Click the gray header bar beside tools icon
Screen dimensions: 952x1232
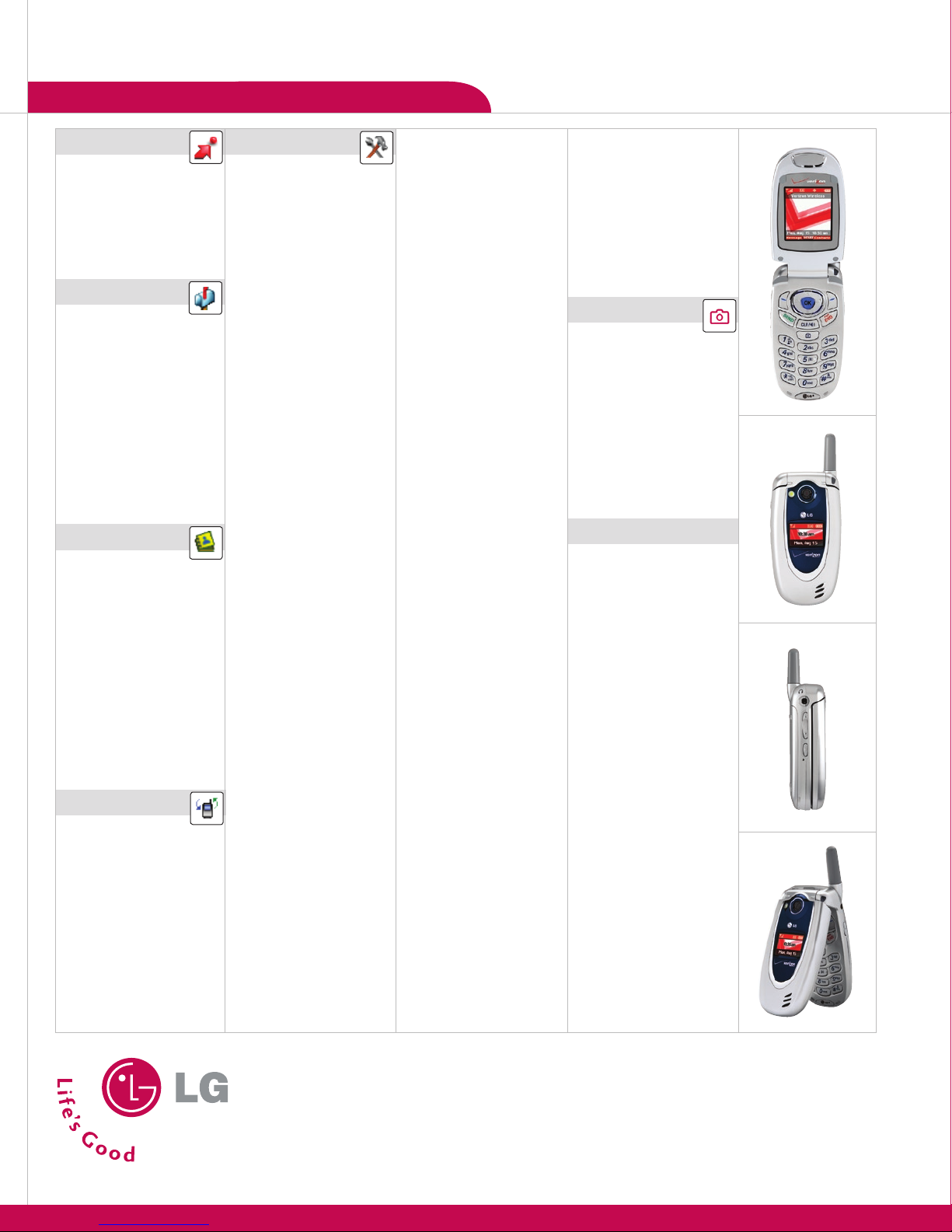pos(293,141)
